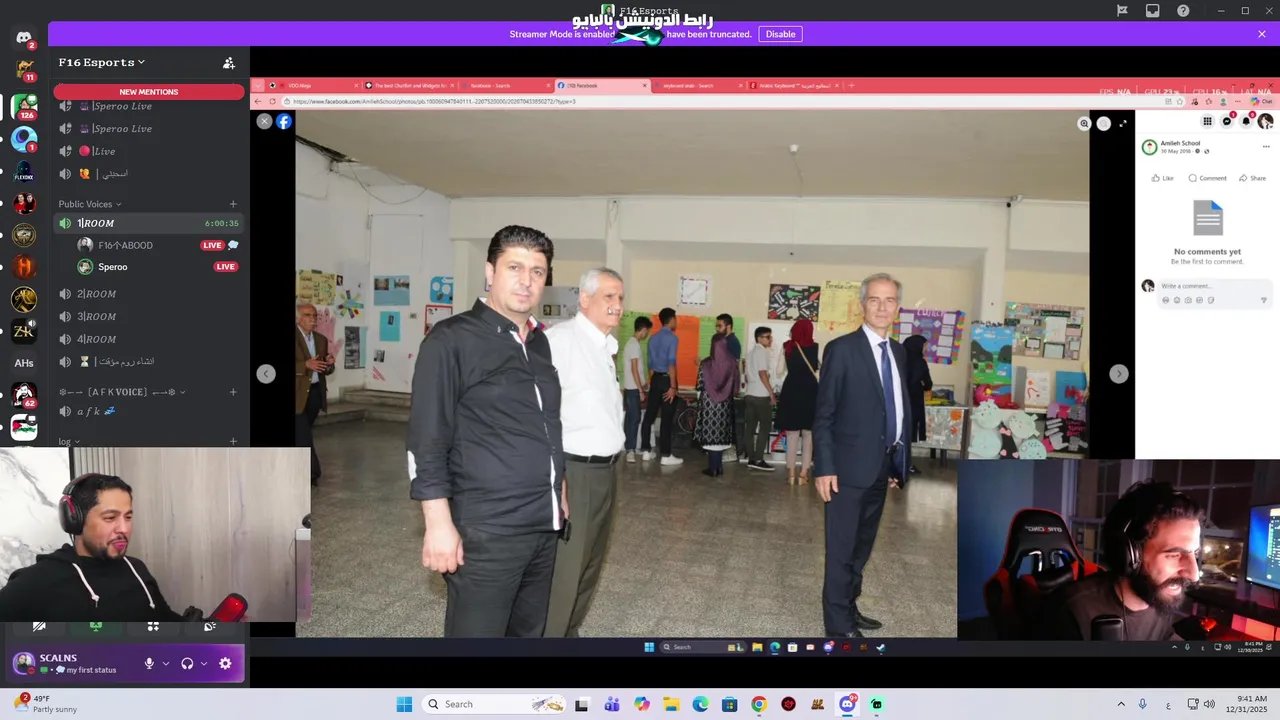This screenshot has height=720, width=1280.
Task: Open the server with 62 mentions badge
Action: [x=24, y=395]
